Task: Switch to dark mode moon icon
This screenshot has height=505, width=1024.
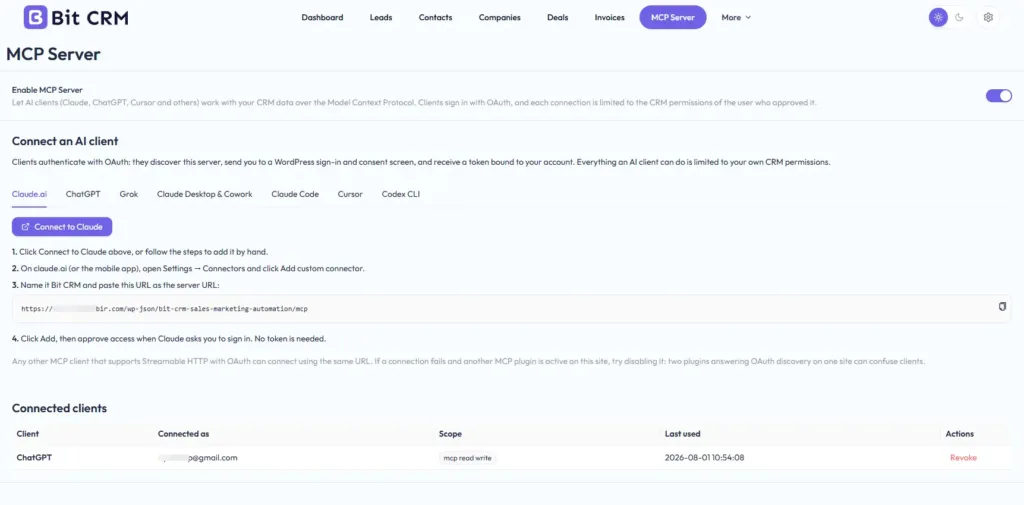Action: [x=959, y=18]
